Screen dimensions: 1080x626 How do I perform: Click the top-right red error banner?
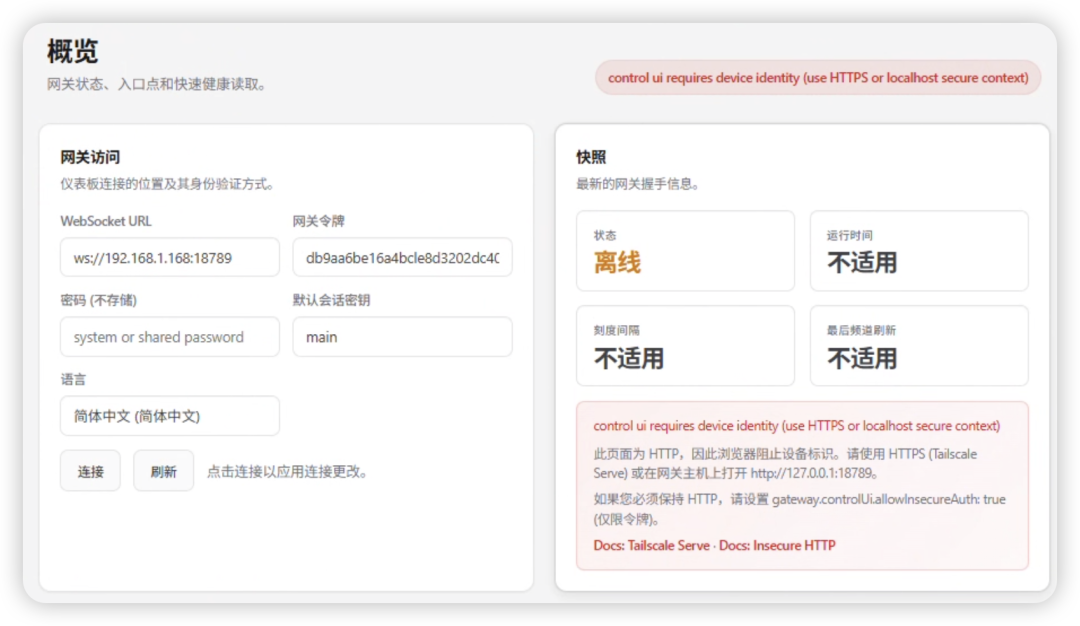click(x=817, y=77)
